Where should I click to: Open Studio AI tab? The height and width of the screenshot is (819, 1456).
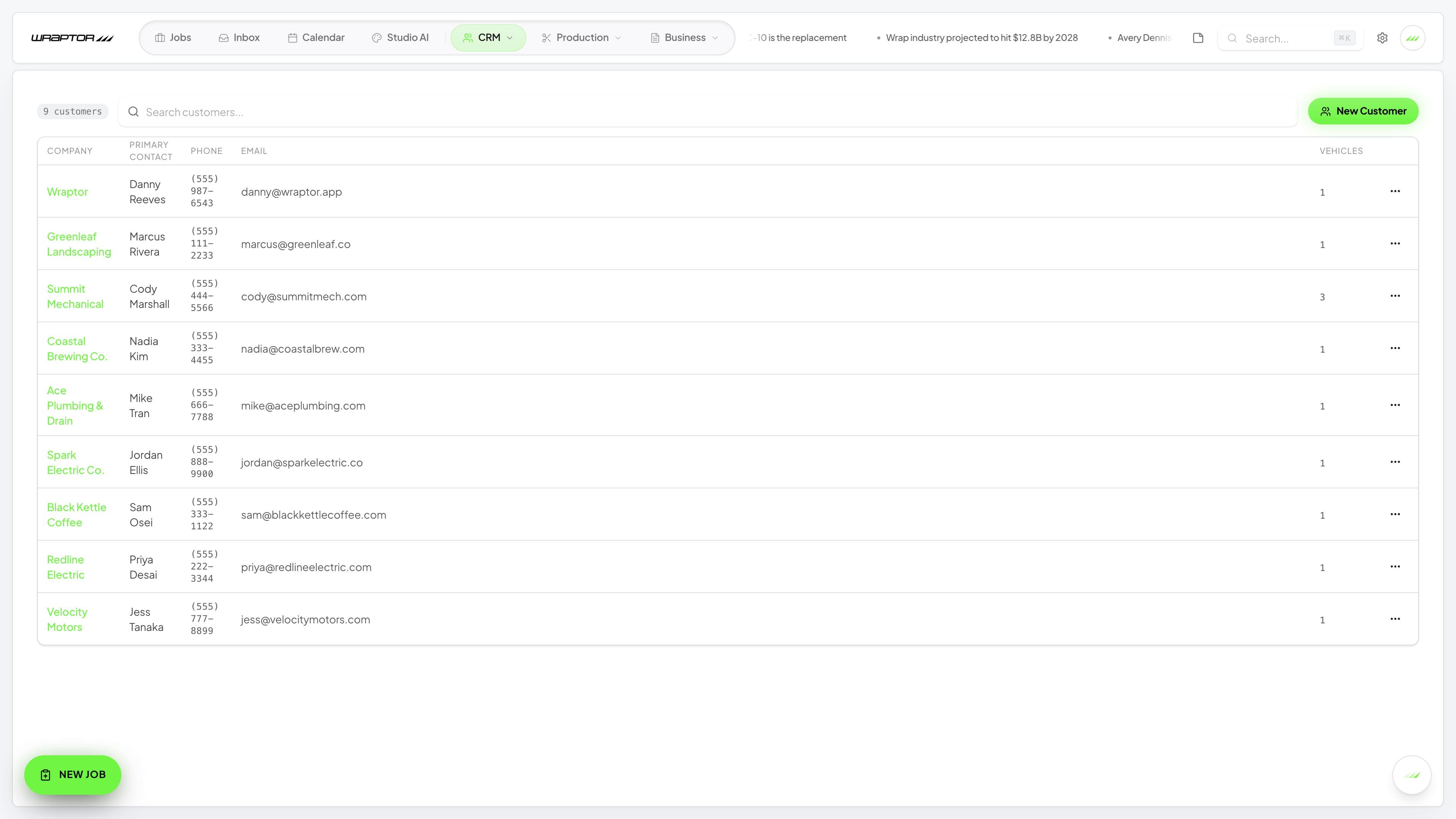[400, 38]
